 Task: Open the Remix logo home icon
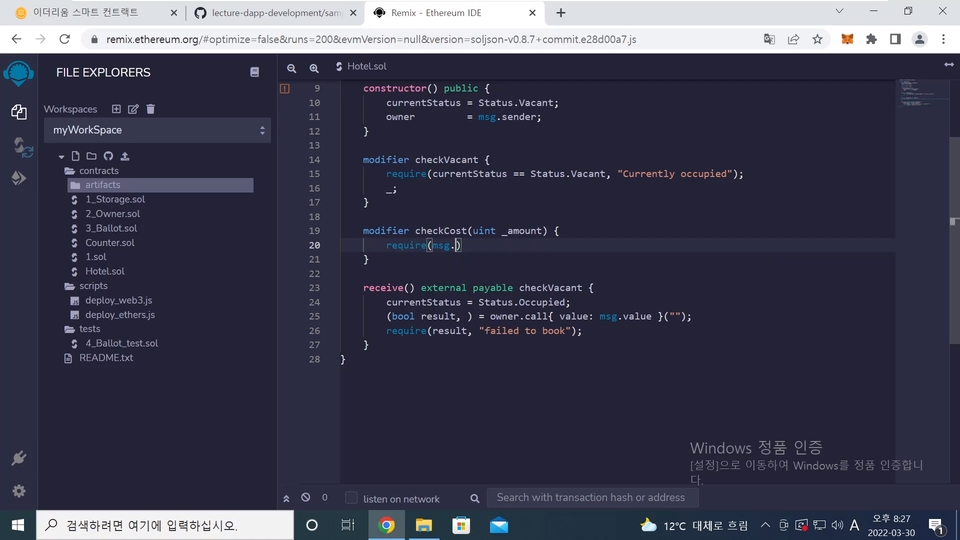(x=18, y=74)
